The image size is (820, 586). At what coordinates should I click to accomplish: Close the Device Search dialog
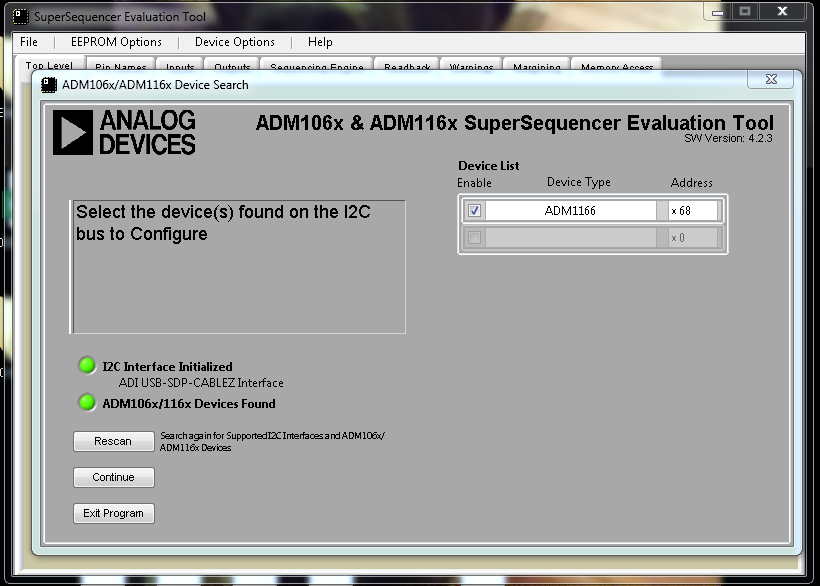click(x=771, y=79)
